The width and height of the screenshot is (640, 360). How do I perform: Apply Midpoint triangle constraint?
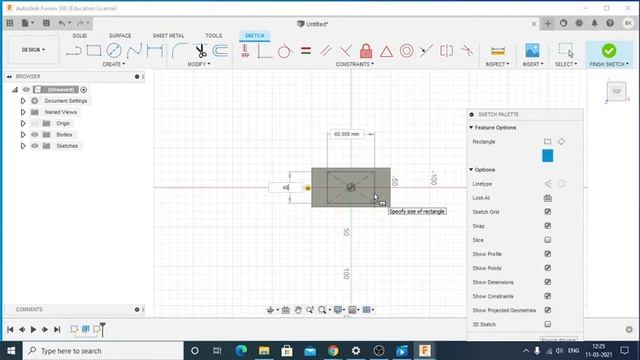(386, 51)
